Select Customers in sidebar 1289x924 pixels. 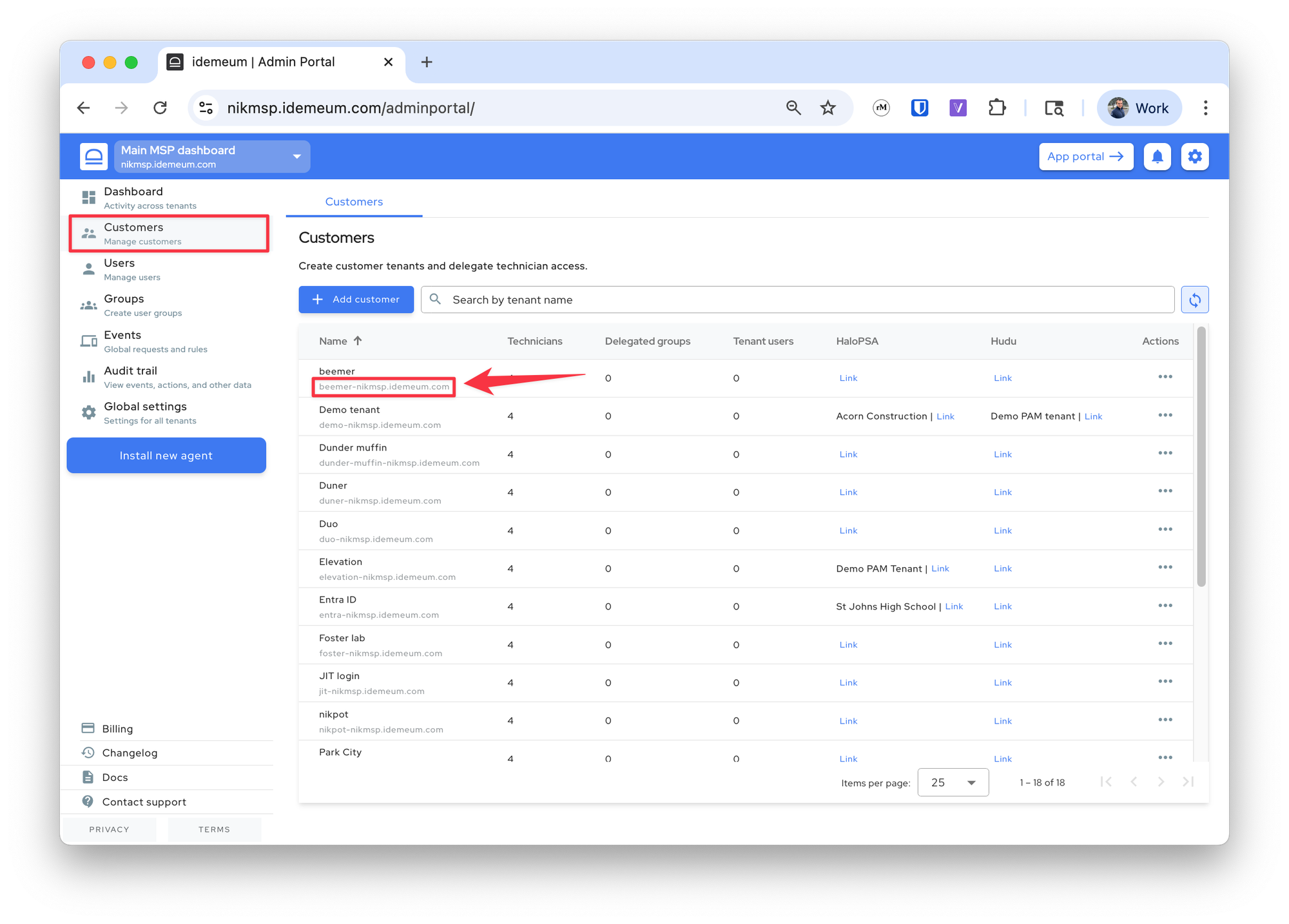(169, 233)
